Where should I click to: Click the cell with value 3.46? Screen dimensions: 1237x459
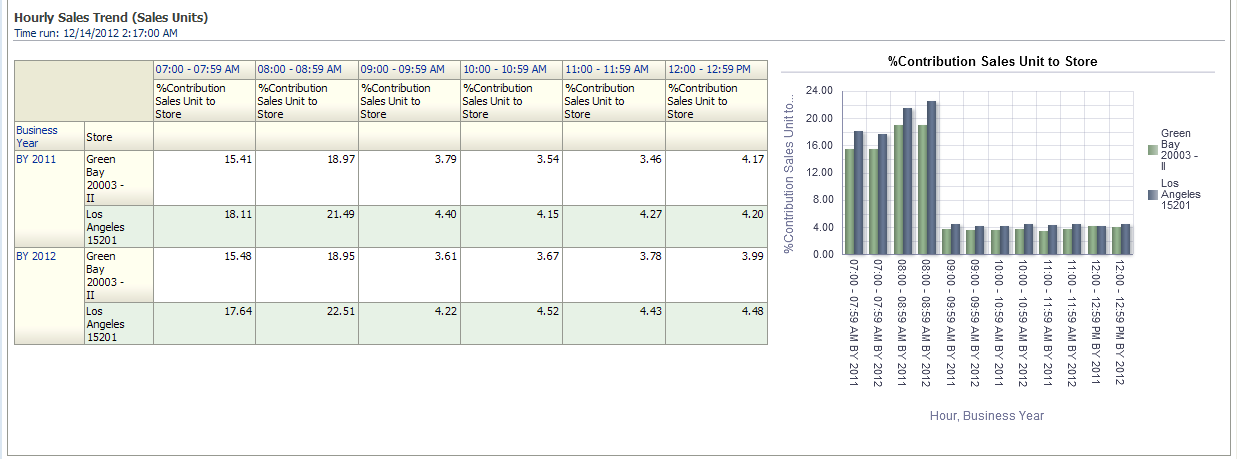pyautogui.click(x=613, y=159)
